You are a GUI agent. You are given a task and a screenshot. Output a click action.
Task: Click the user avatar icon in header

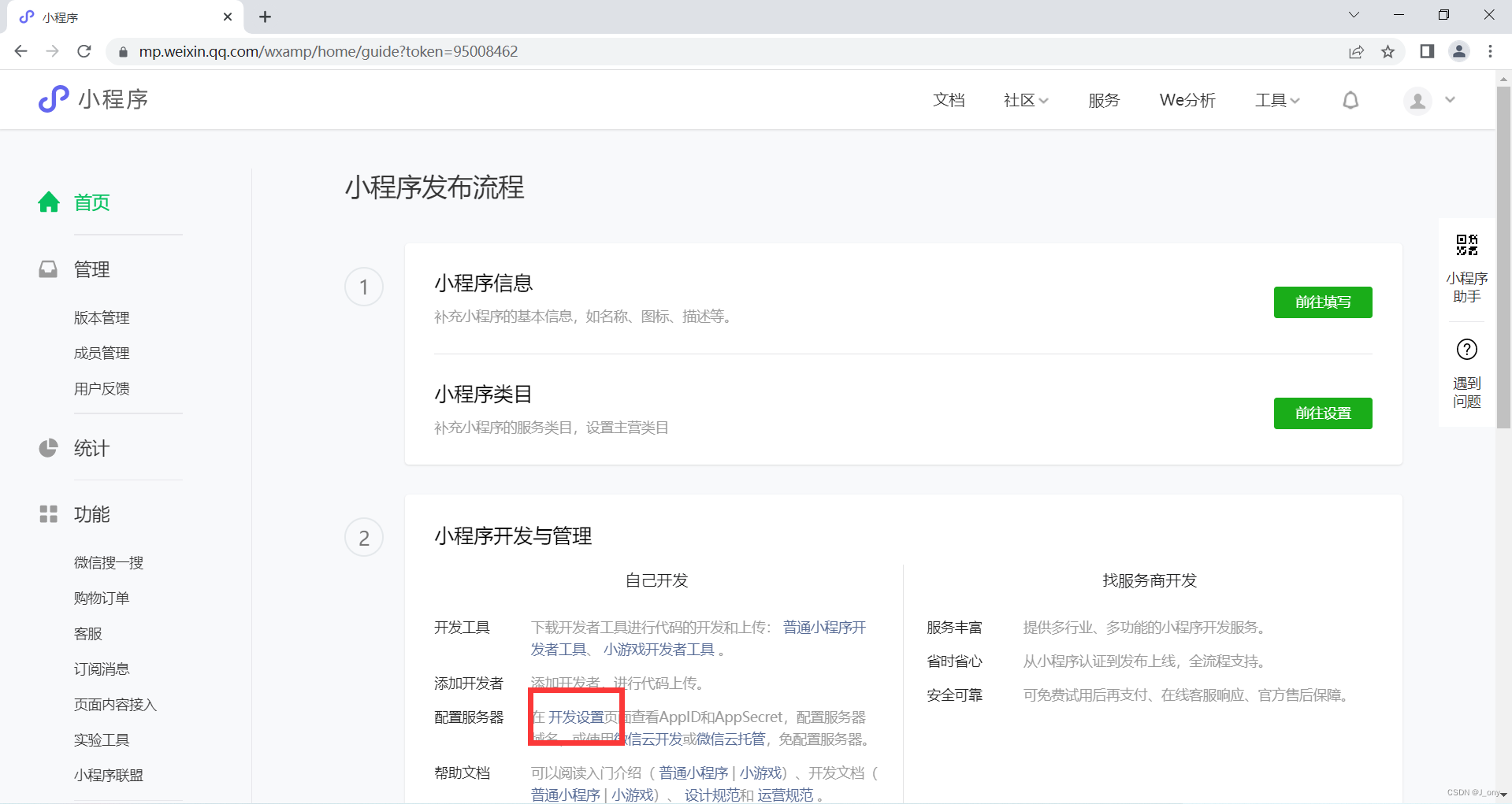[1417, 101]
